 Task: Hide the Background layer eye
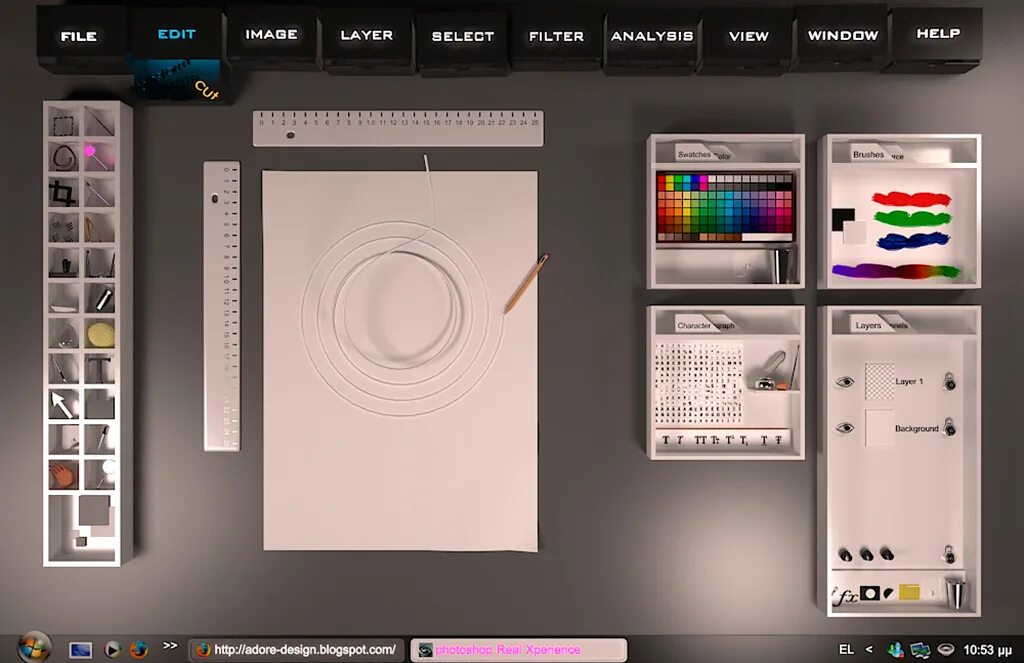tap(845, 428)
